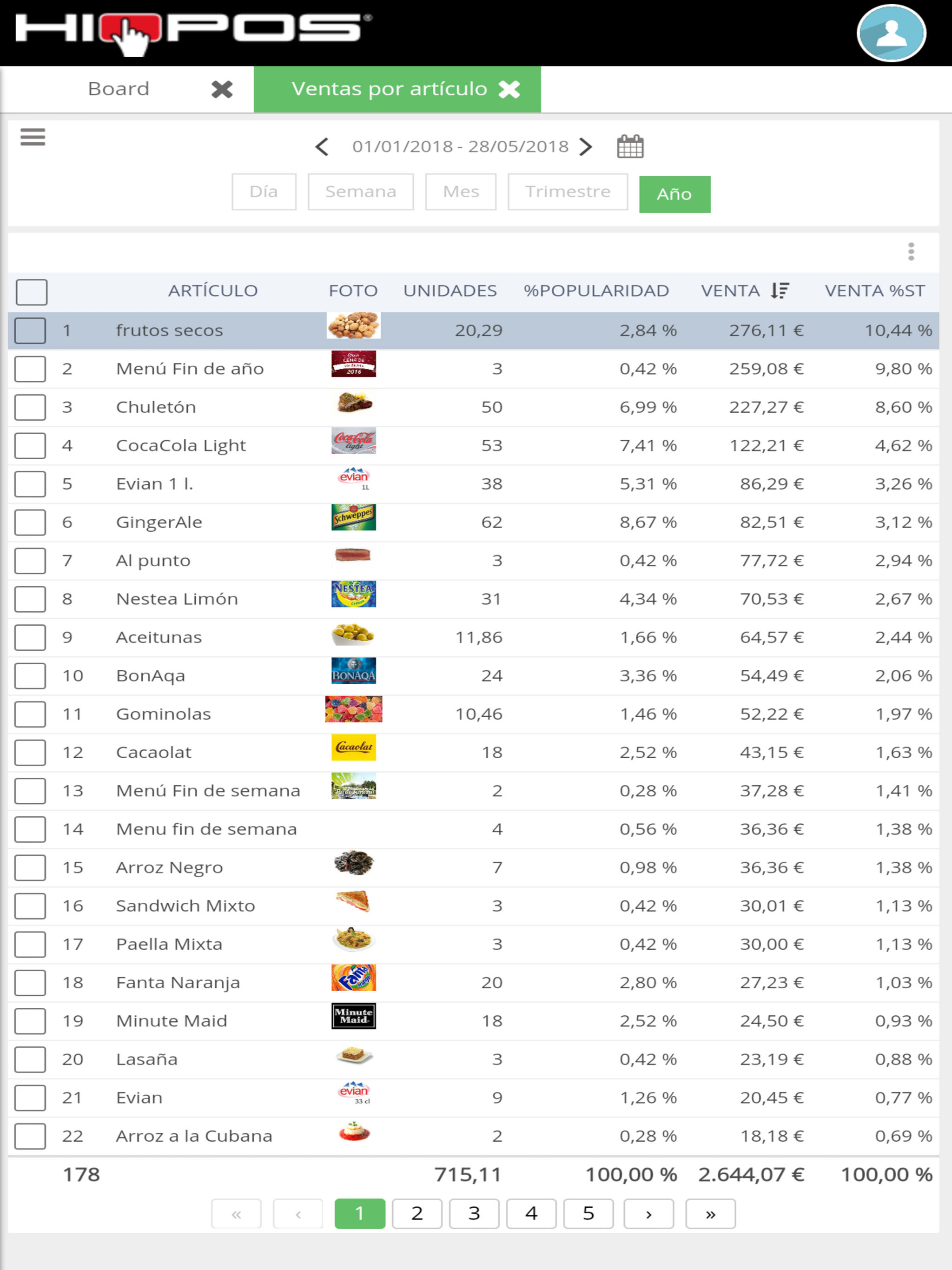952x1270 pixels.
Task: Select the Lasaña article name
Action: point(147,1059)
